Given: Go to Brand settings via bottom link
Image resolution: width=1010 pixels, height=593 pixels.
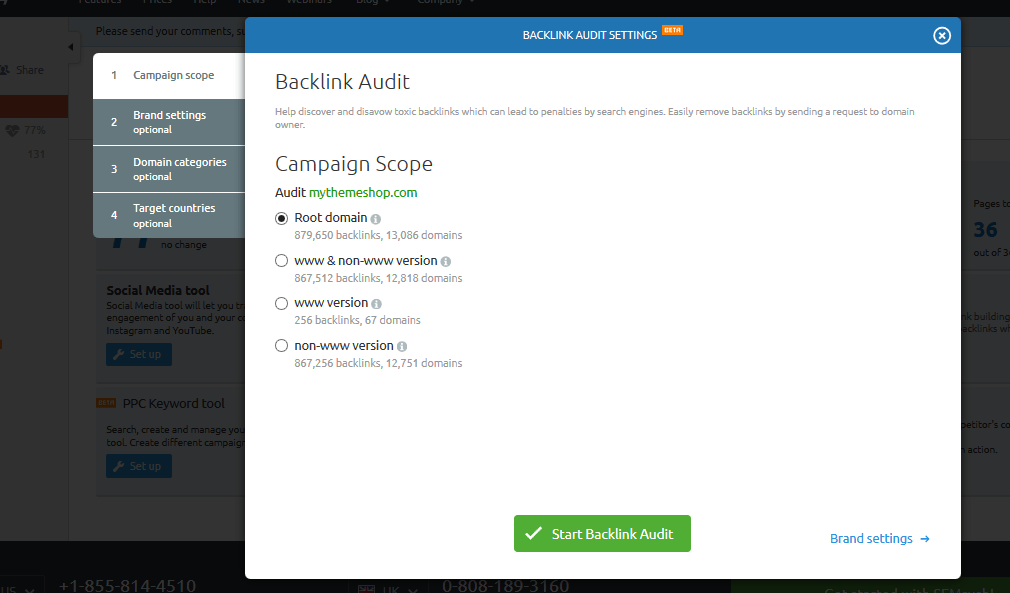Looking at the screenshot, I should click(879, 538).
